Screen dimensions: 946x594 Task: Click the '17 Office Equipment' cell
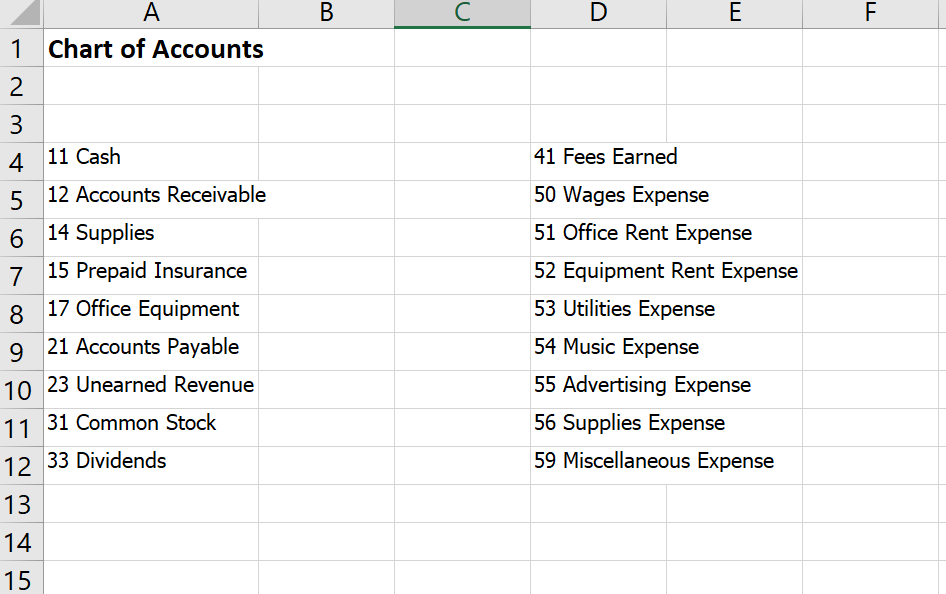(151, 314)
